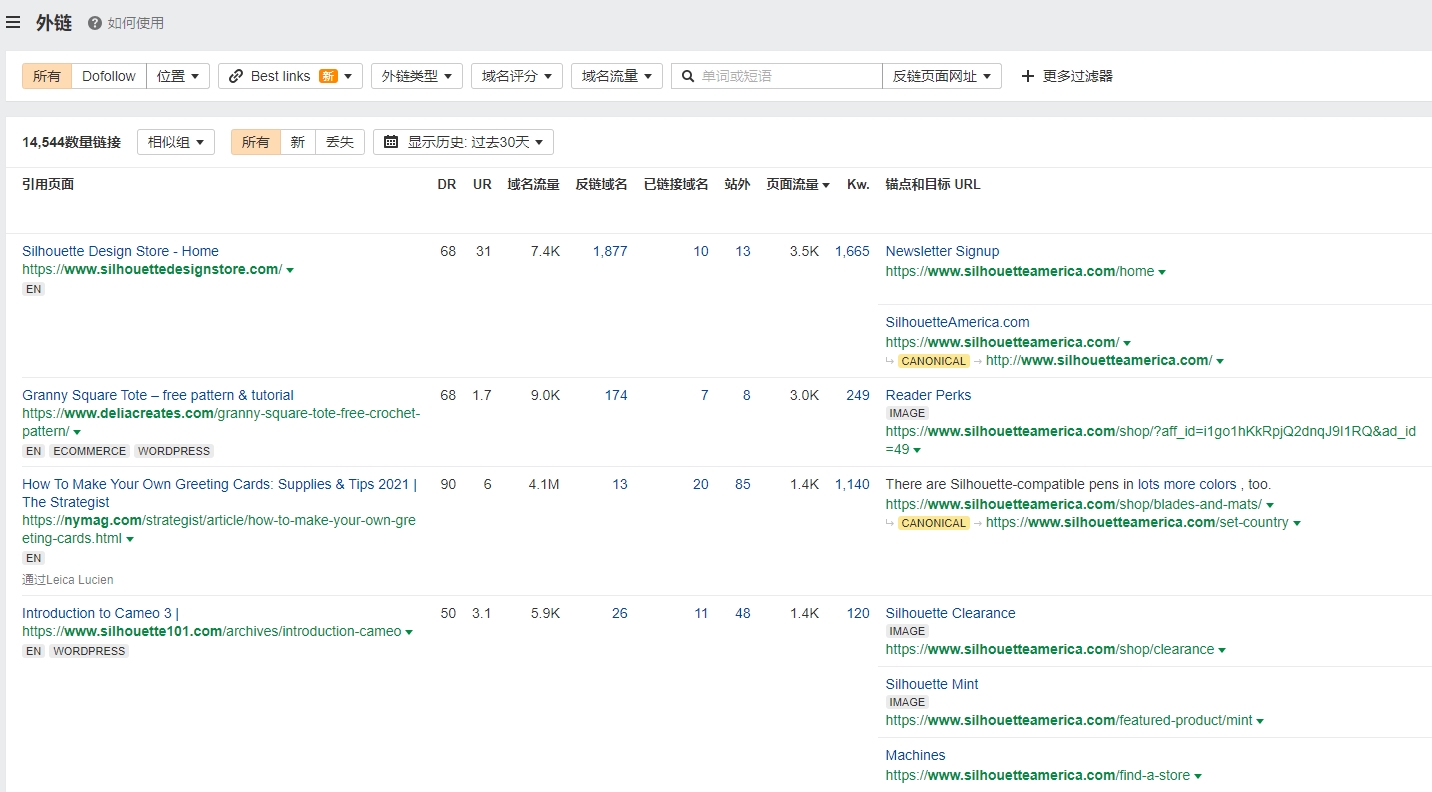Sort by 域名流量 column header
Viewport: 1432px width, 792px height.
coord(533,184)
